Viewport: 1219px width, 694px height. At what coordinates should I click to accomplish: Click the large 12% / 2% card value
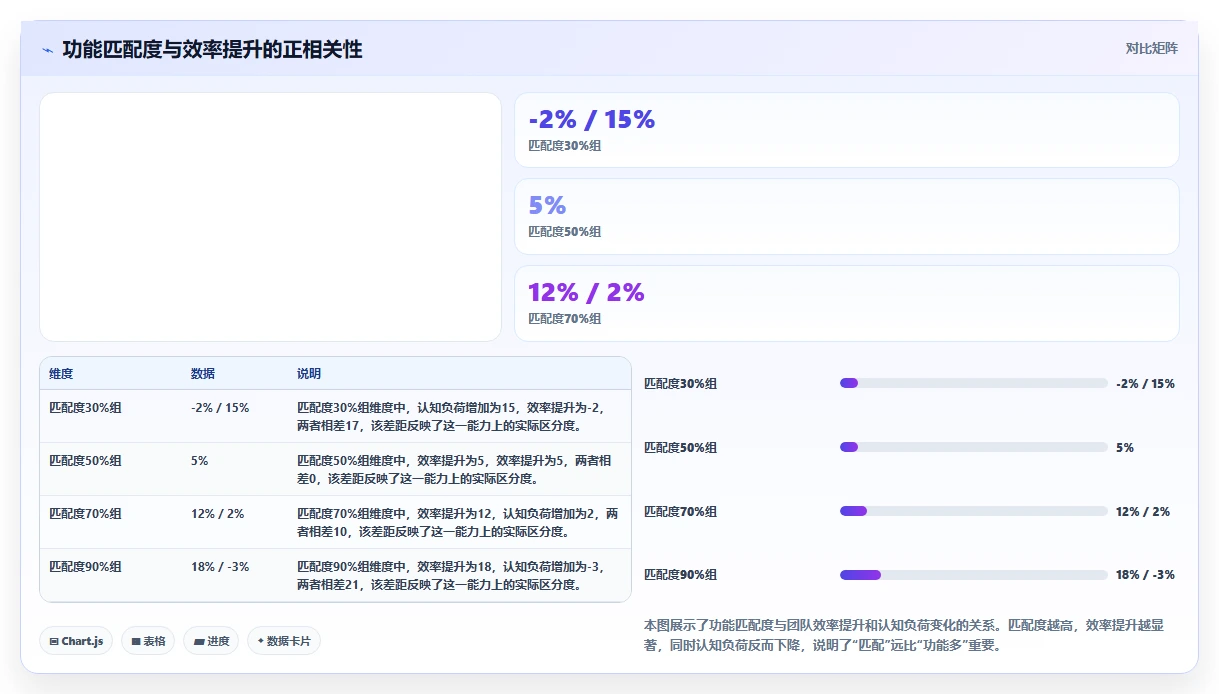[586, 293]
